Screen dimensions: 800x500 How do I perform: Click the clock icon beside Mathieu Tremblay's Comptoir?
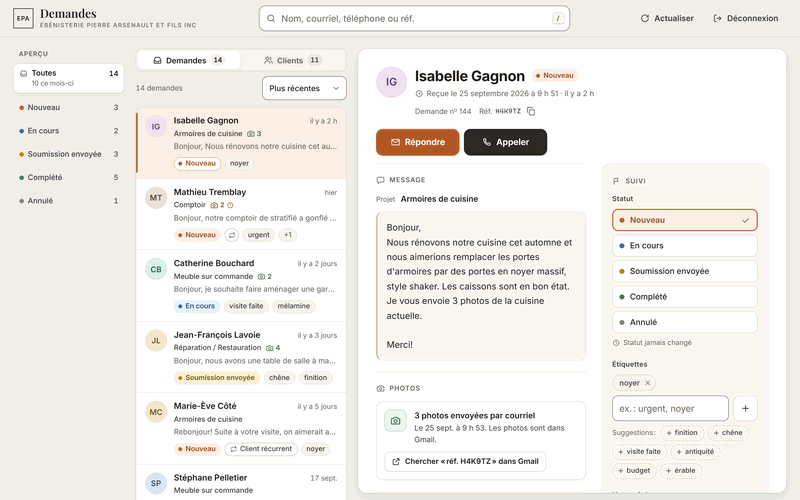pos(230,205)
